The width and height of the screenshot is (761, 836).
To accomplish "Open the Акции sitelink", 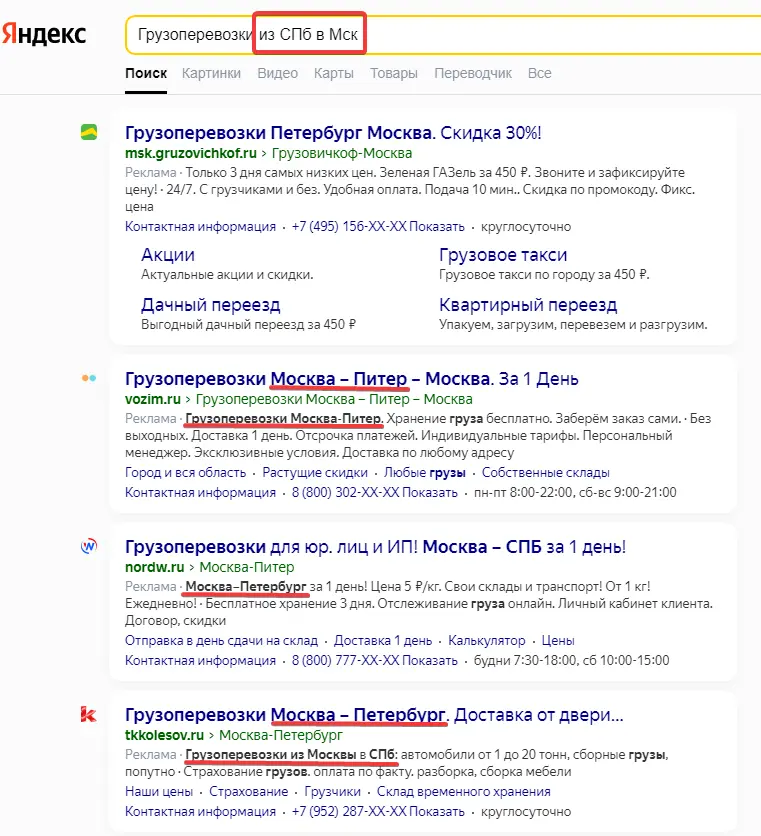I will tap(168, 255).
